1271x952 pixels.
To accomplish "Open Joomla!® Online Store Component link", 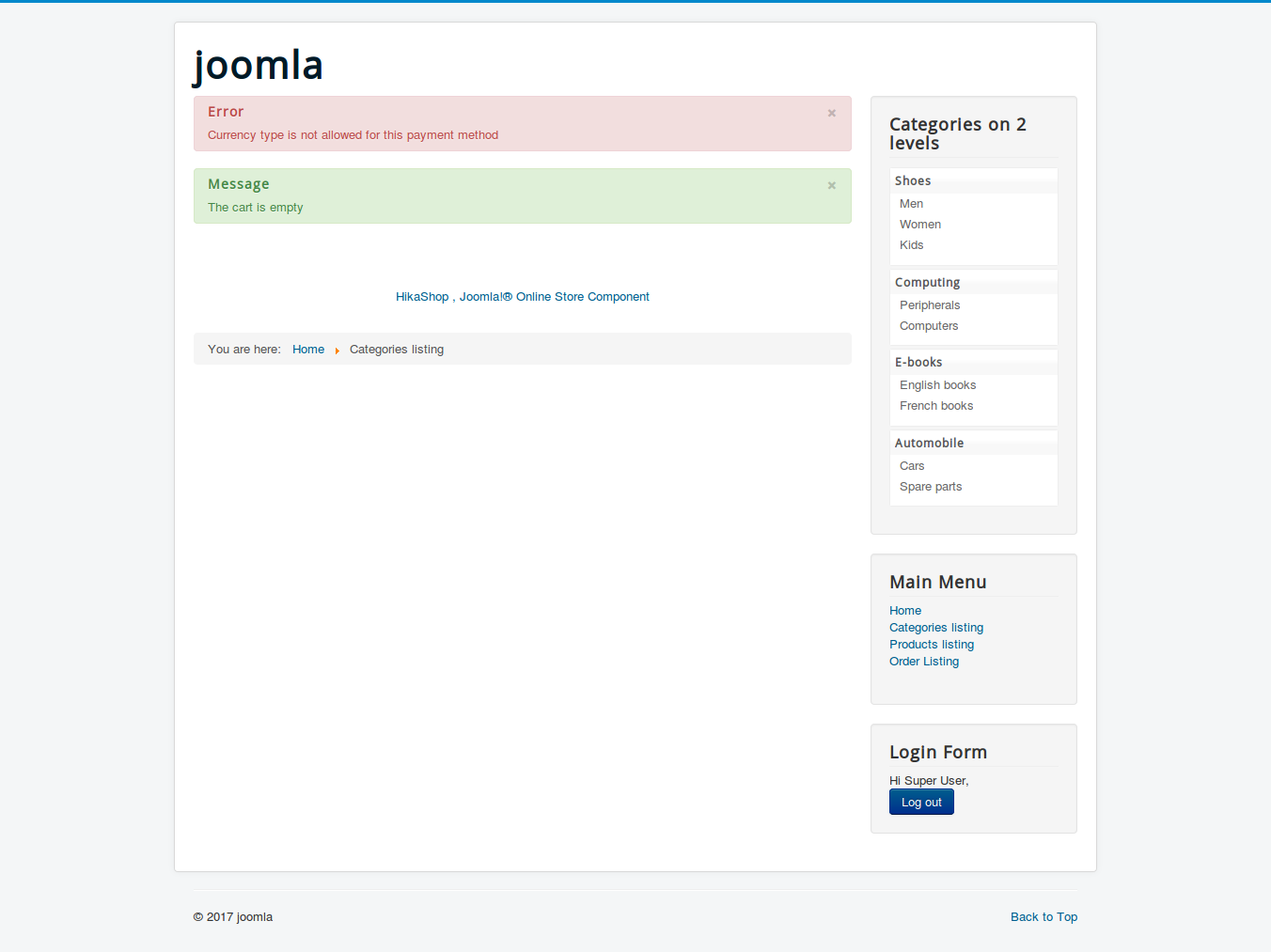I will (554, 297).
